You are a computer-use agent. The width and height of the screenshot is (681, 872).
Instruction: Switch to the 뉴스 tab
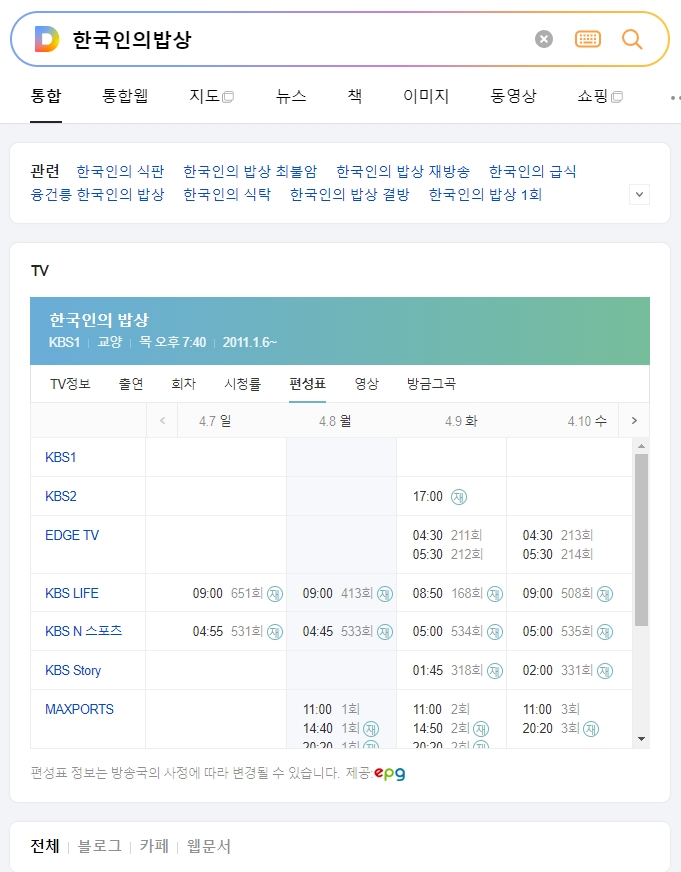coord(291,96)
